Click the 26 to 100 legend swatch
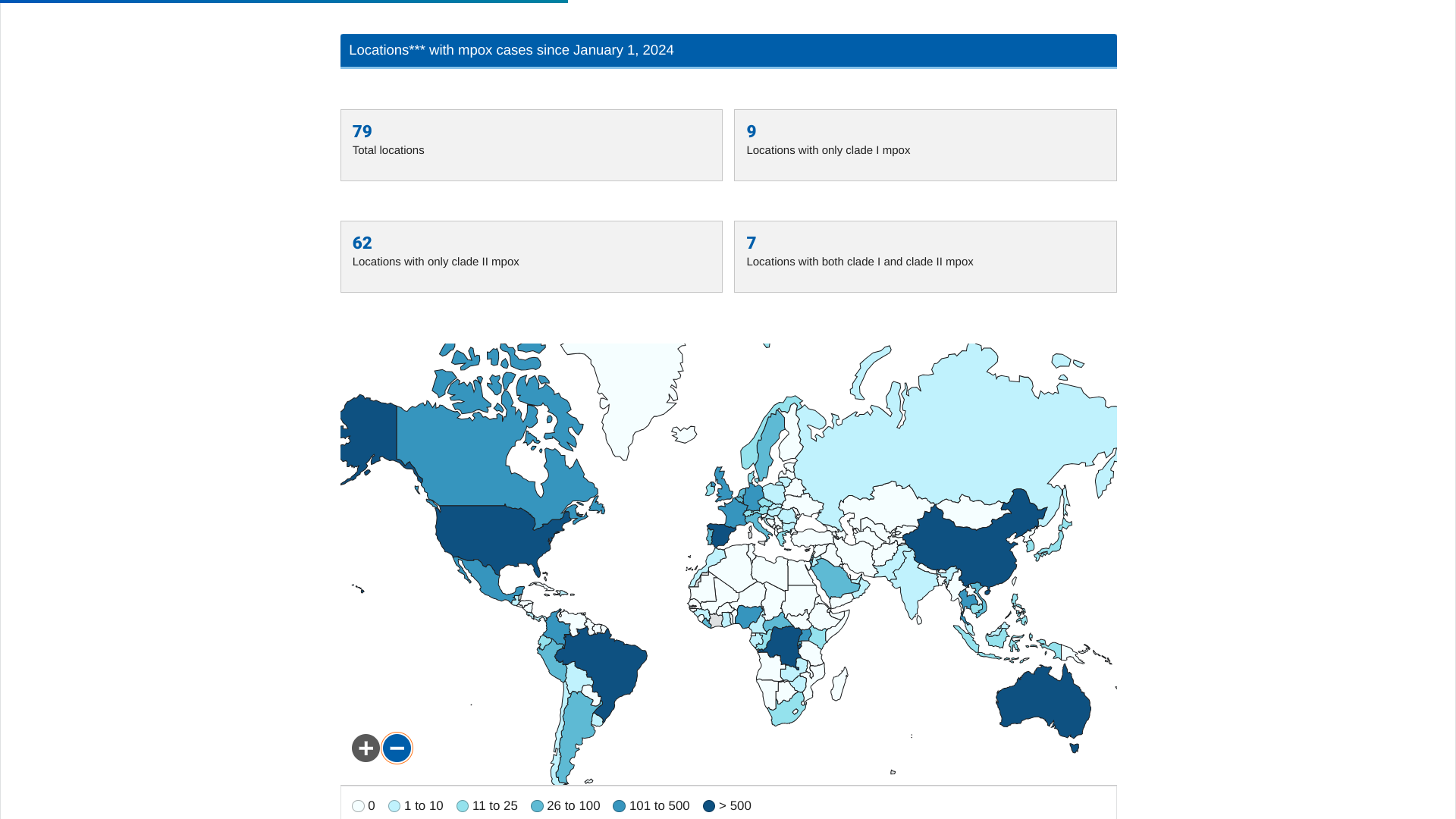 (537, 806)
